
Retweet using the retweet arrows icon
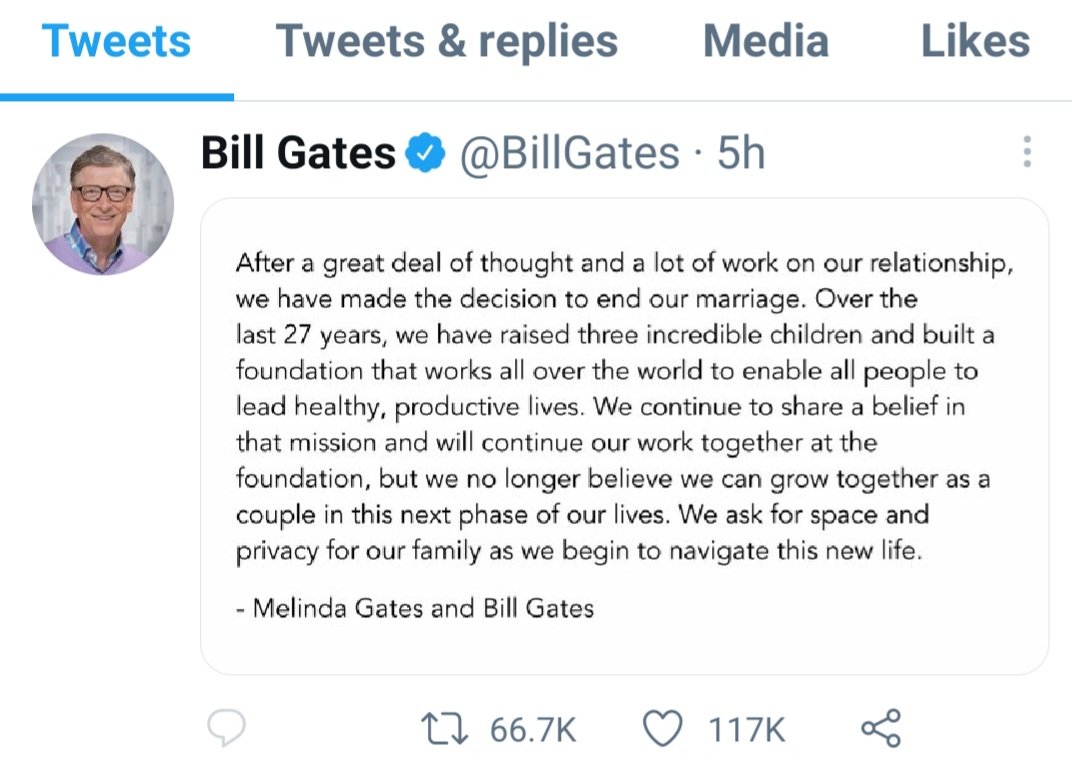pos(444,728)
